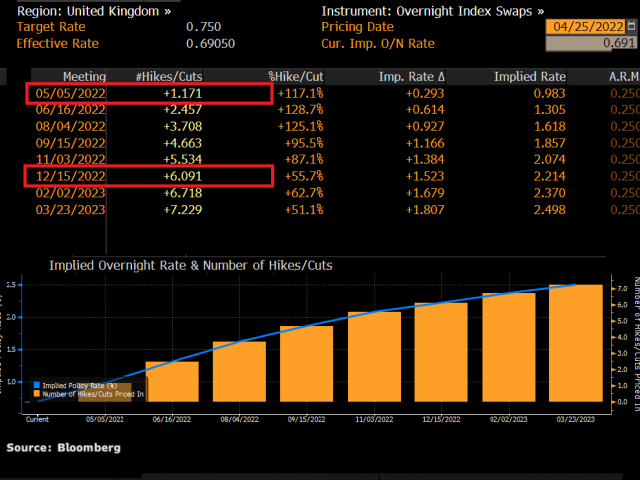
Task: Click the small chart icon beside +51.1%
Action: 320,209
